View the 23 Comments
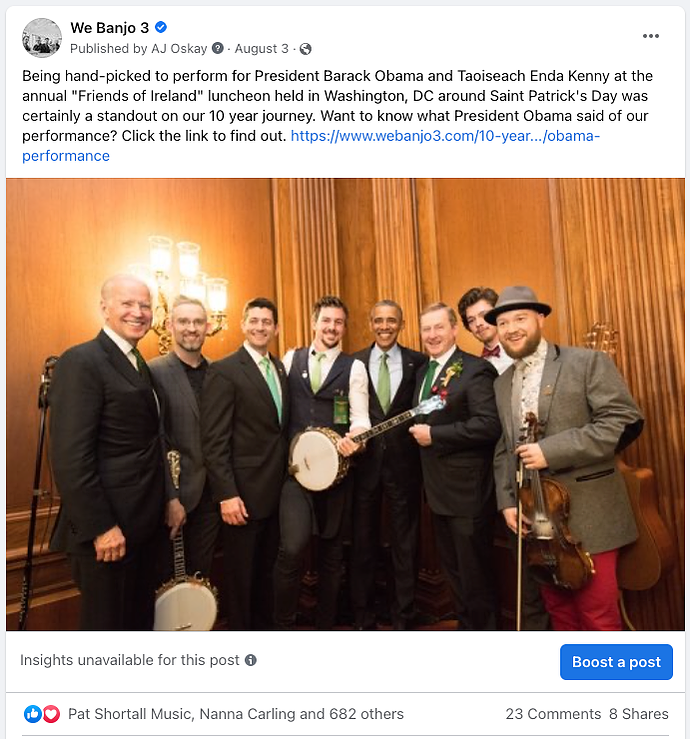The width and height of the screenshot is (690, 739). (553, 714)
